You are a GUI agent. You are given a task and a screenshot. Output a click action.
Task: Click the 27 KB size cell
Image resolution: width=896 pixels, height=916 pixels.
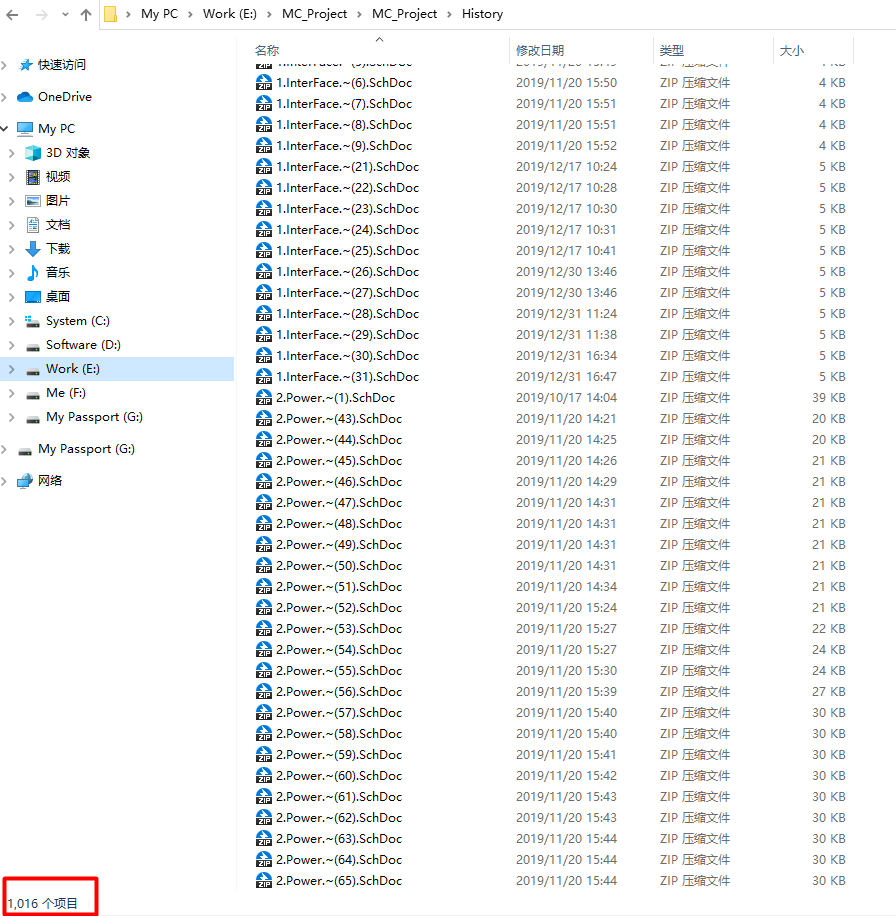click(828, 692)
